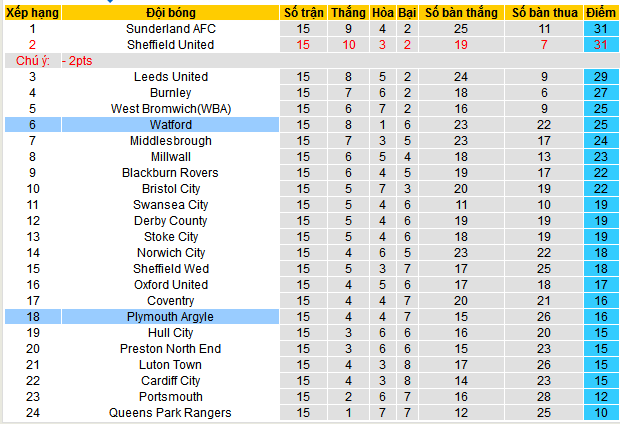Click Portsmouth's blue points cell
This screenshot has height=424, width=620.
[601, 397]
